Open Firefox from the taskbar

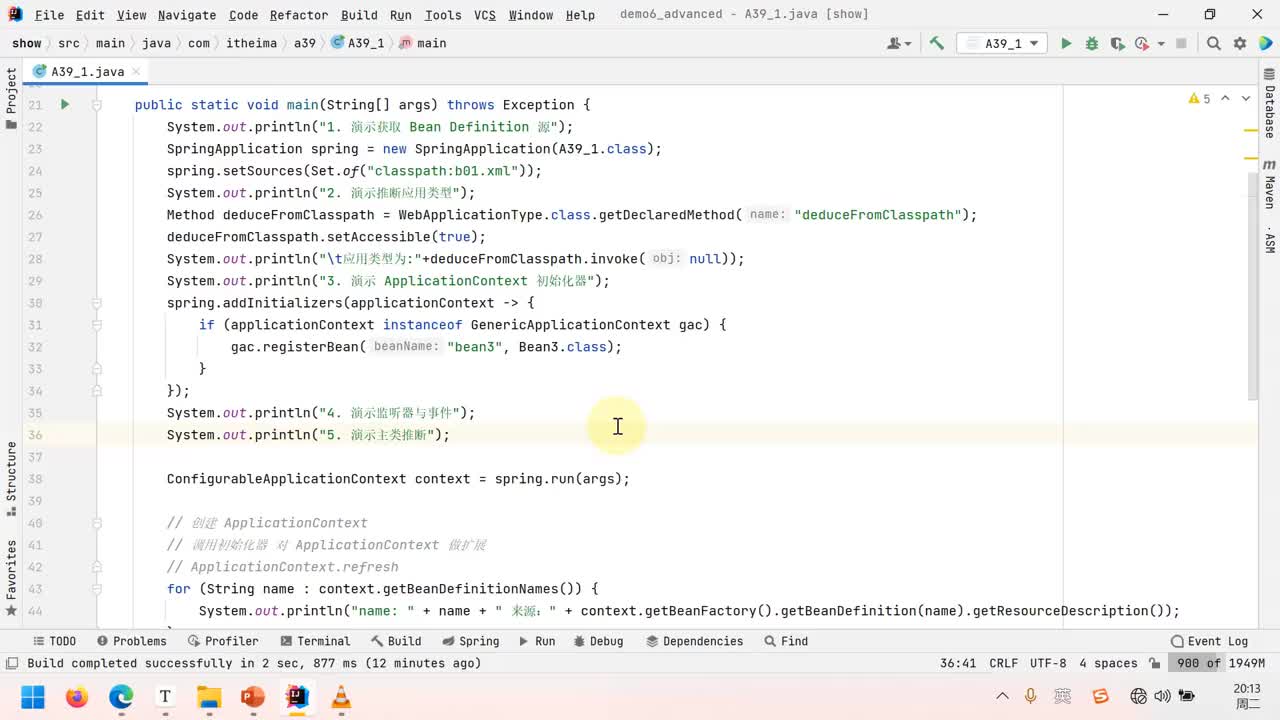tap(77, 697)
